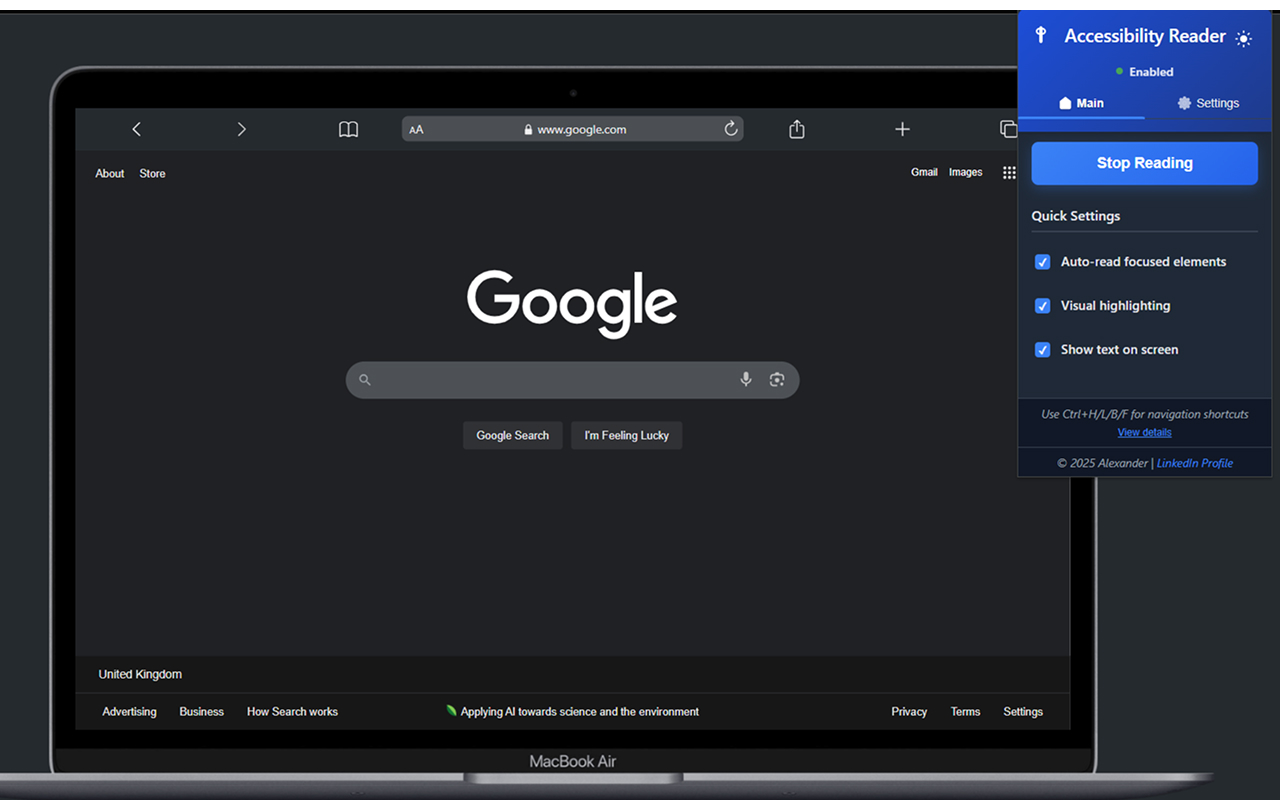Activate voice search with the microphone icon
The width and height of the screenshot is (1280, 800).
point(745,379)
